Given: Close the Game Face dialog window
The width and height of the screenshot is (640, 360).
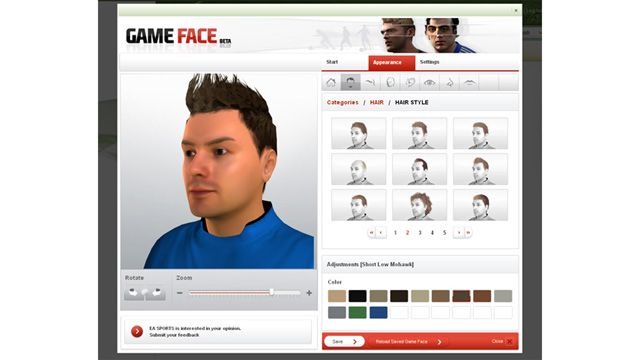Looking at the screenshot, I should [516, 10].
